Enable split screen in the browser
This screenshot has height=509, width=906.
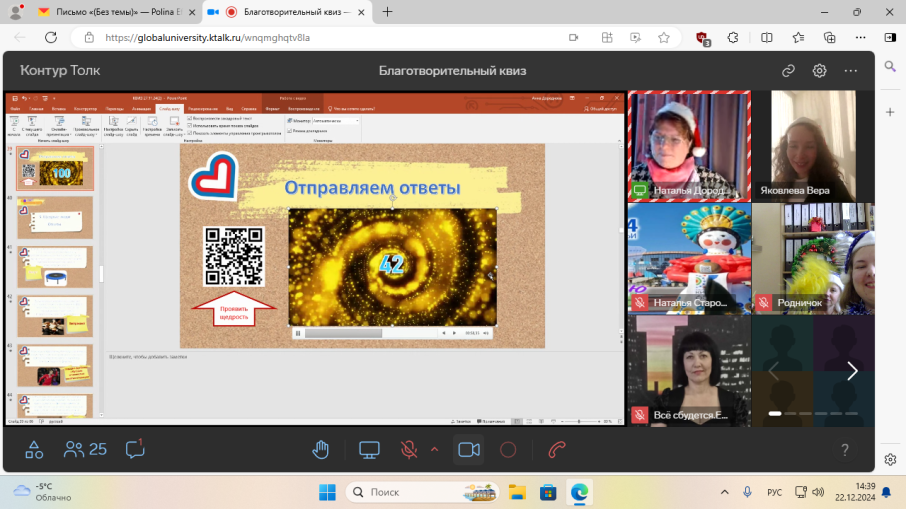click(x=767, y=38)
